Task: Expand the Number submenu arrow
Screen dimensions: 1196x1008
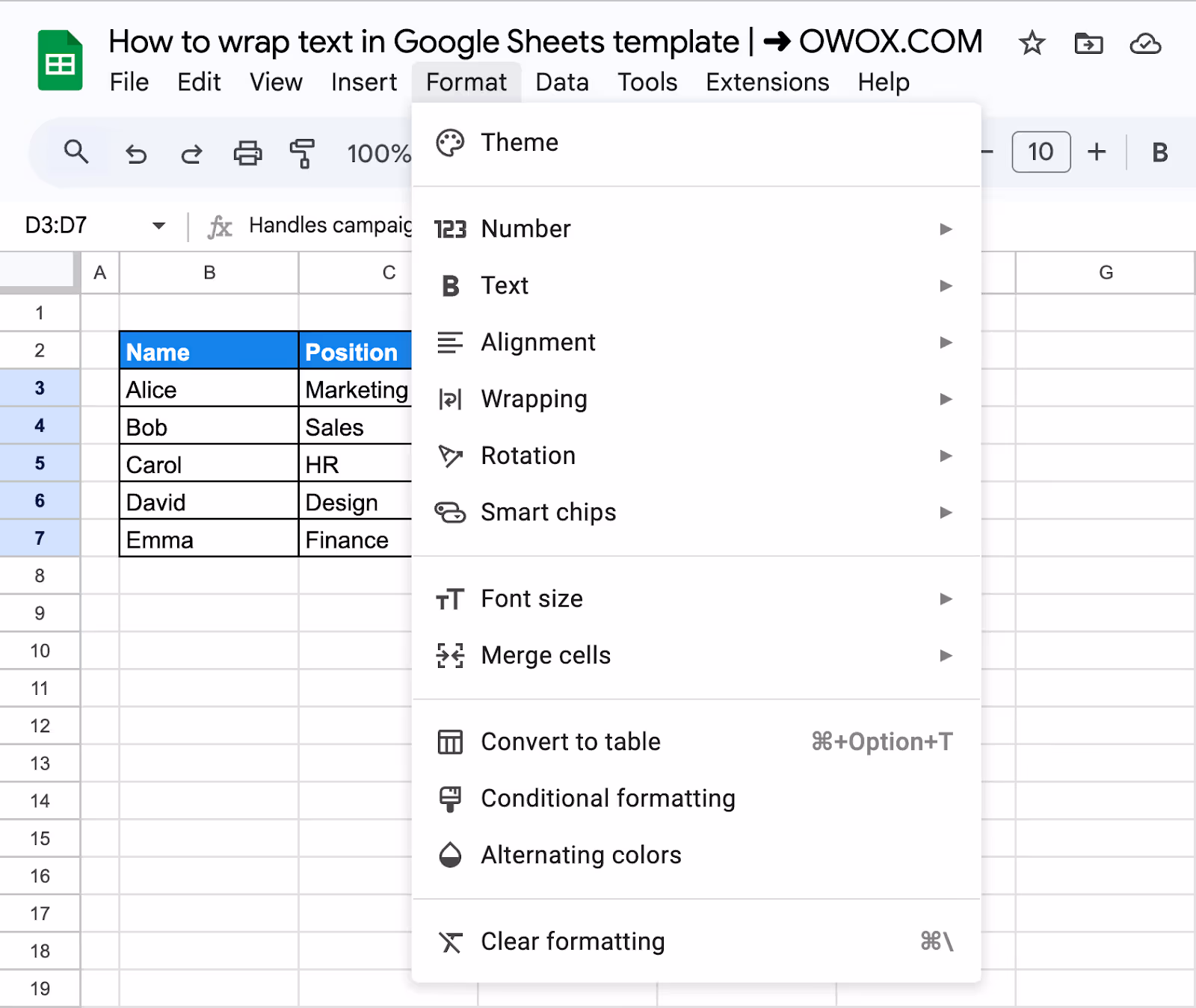Action: coord(946,229)
